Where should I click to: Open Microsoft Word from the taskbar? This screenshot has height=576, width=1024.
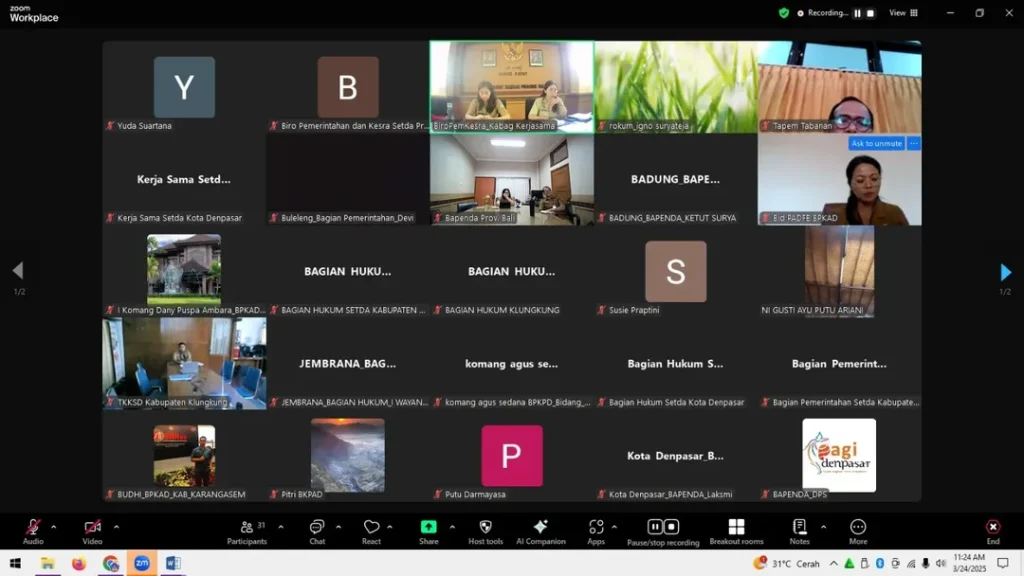(172, 564)
